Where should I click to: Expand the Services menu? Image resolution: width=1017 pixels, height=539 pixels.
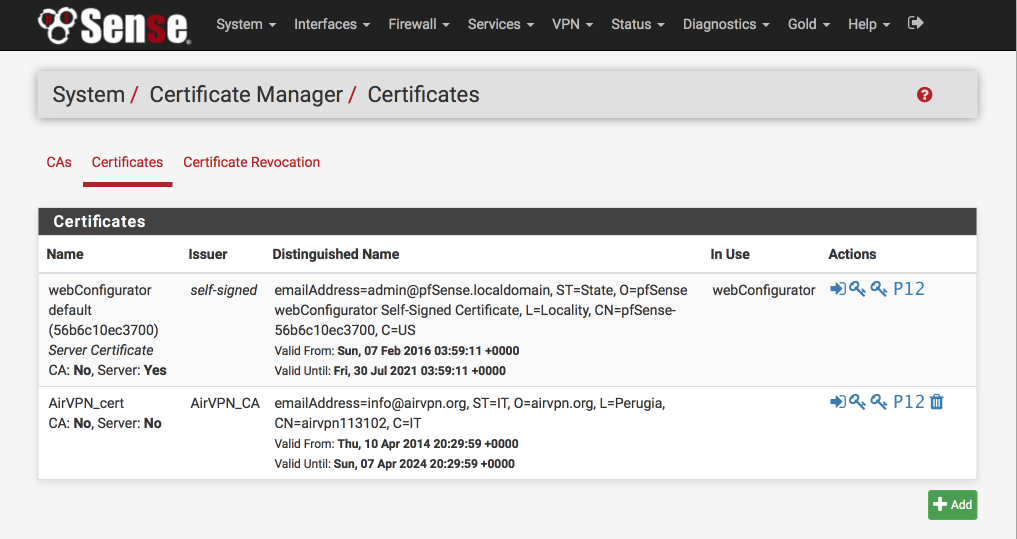pos(501,24)
